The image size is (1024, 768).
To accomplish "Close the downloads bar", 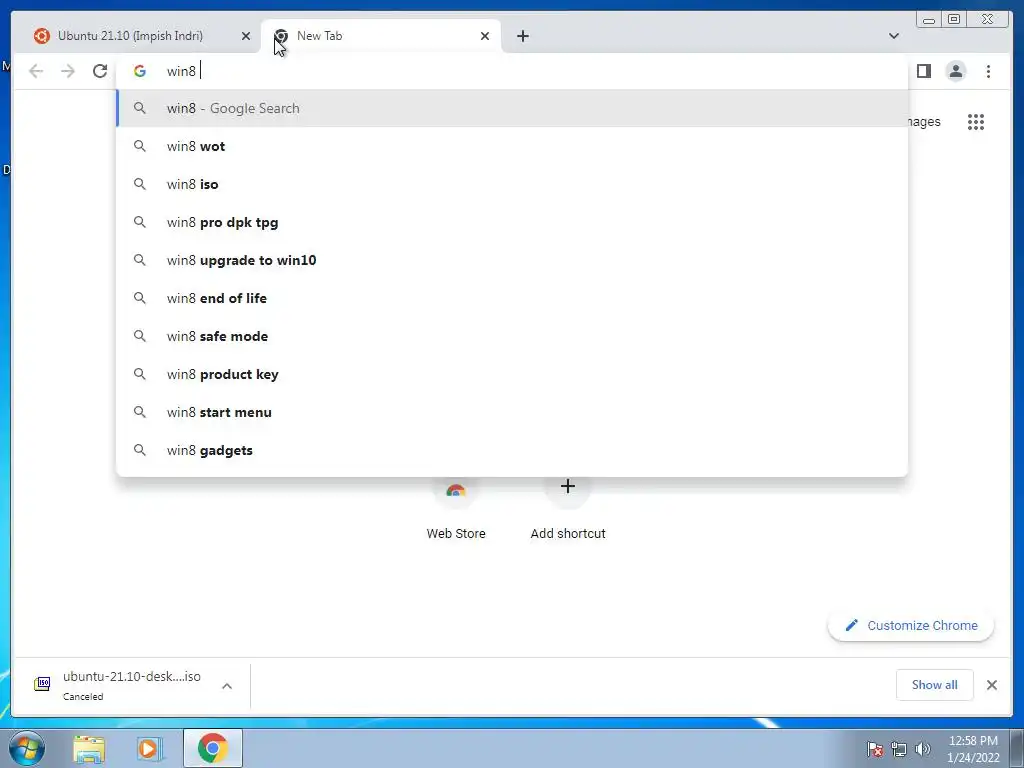I will coord(991,685).
